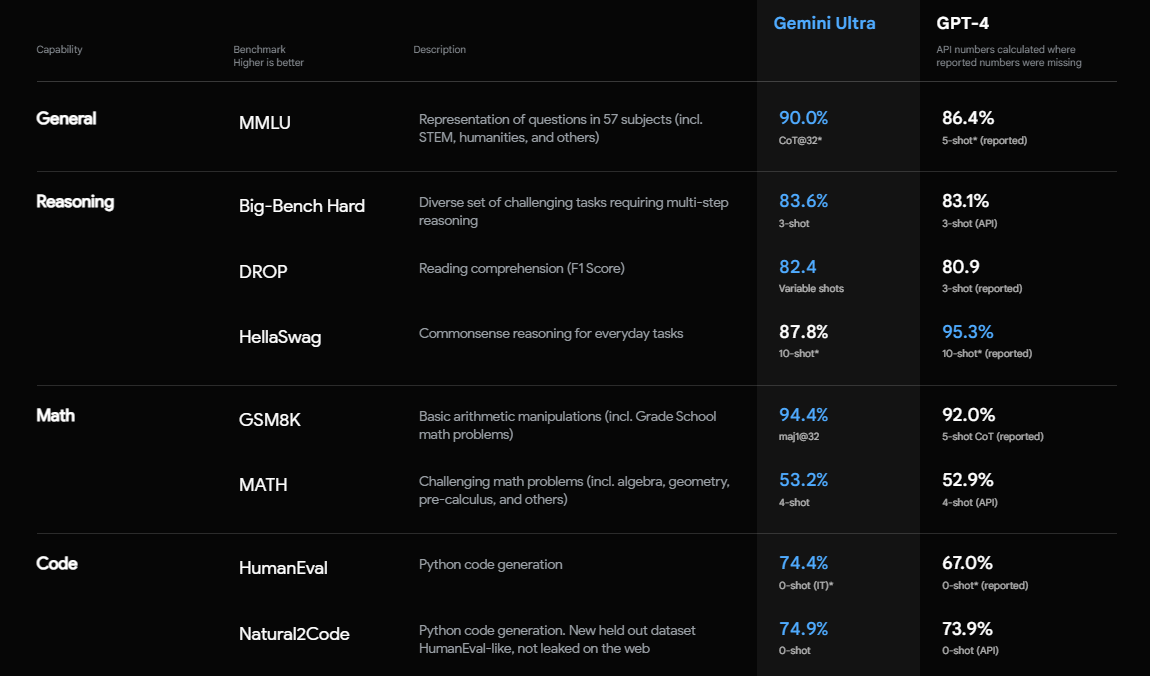Select the 52.9% MATH score
Image resolution: width=1150 pixels, height=676 pixels.
pyautogui.click(x=967, y=480)
